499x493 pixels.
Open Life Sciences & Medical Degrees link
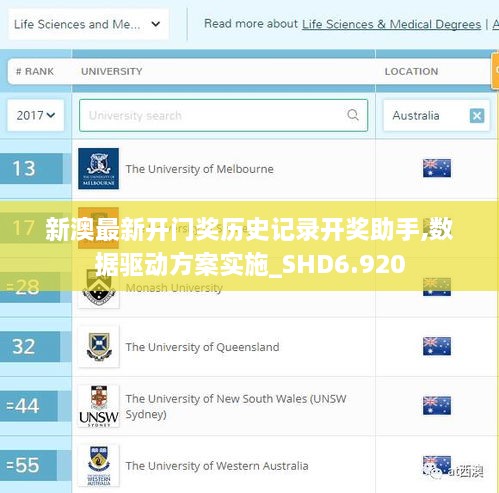click(x=391, y=24)
